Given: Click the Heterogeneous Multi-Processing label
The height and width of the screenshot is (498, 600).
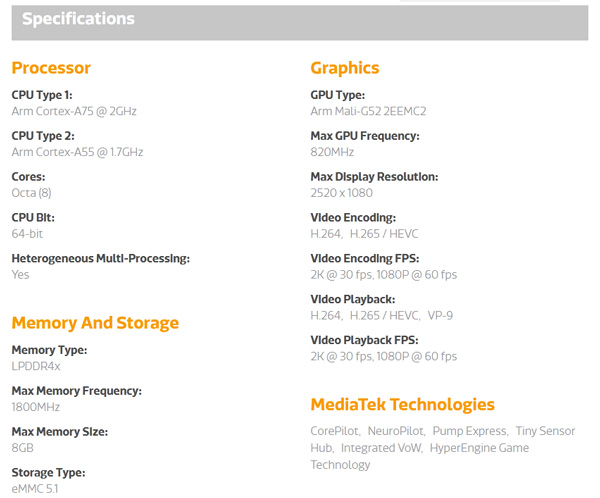Looking at the screenshot, I should [x=101, y=259].
